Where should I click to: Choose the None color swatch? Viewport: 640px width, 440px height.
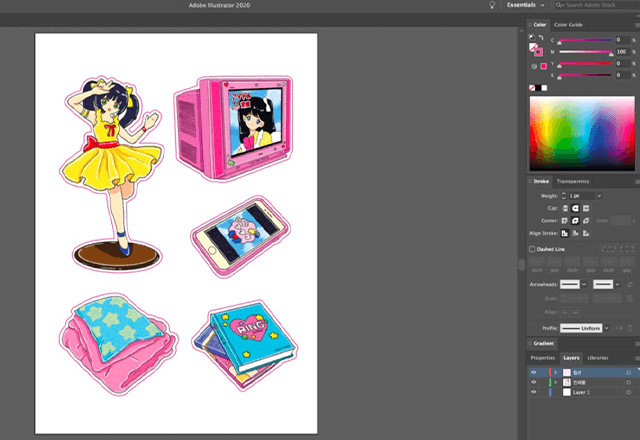[532, 88]
